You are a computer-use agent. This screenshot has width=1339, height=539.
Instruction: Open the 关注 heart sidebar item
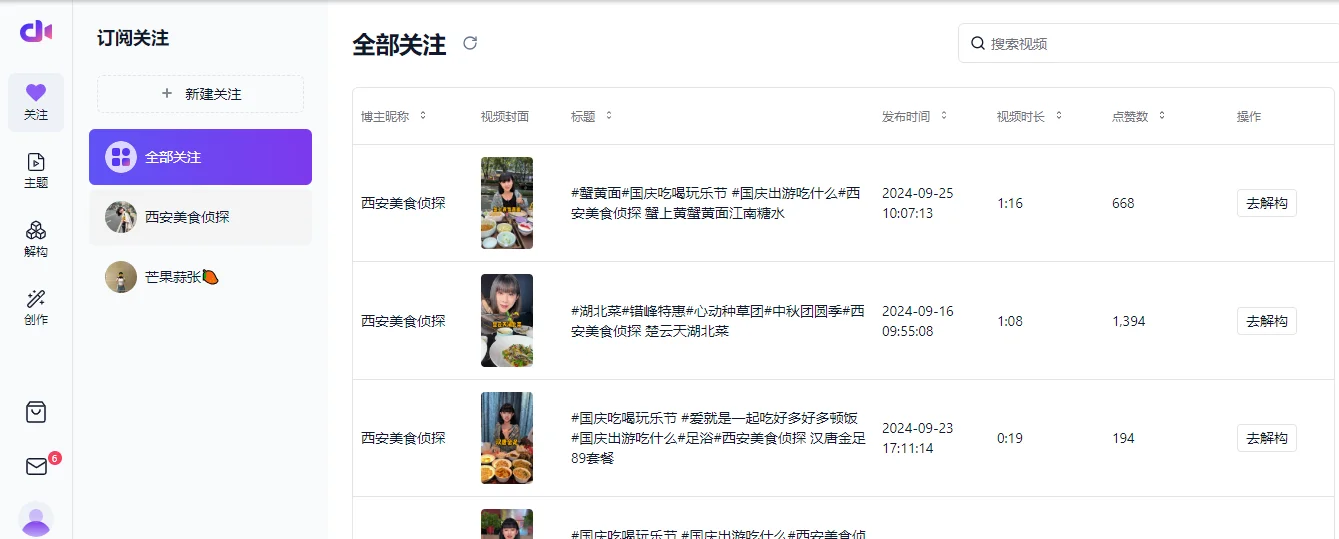(36, 102)
